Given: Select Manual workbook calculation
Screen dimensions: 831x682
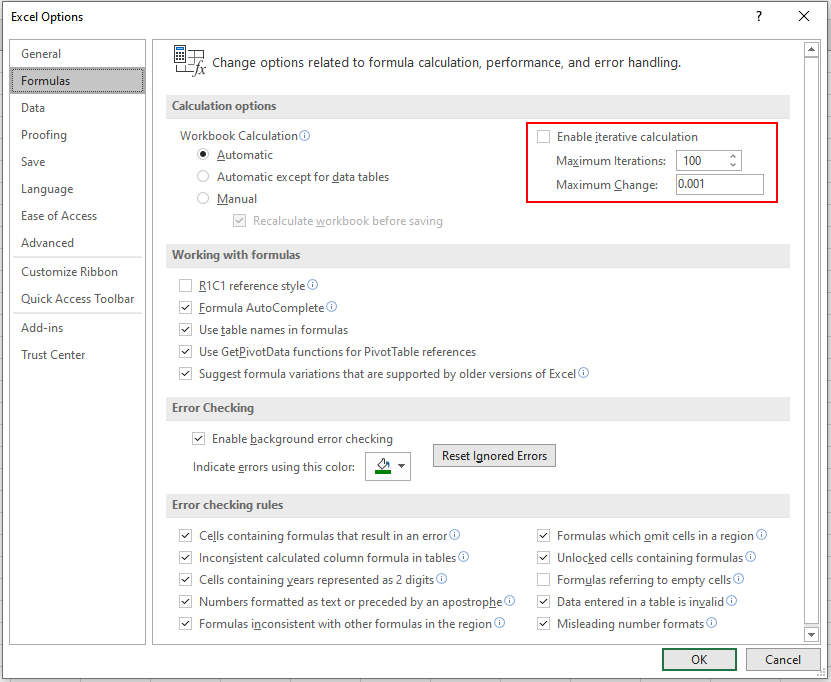Looking at the screenshot, I should (x=202, y=198).
